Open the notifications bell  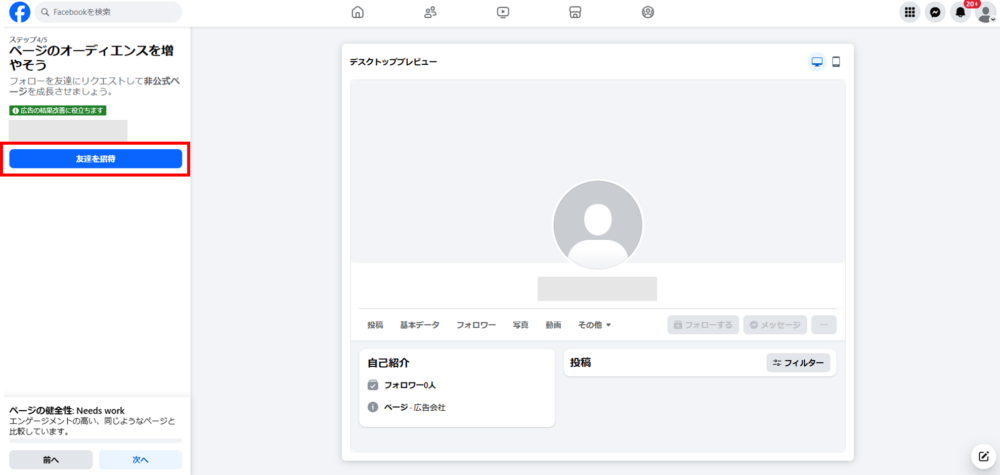tap(961, 12)
